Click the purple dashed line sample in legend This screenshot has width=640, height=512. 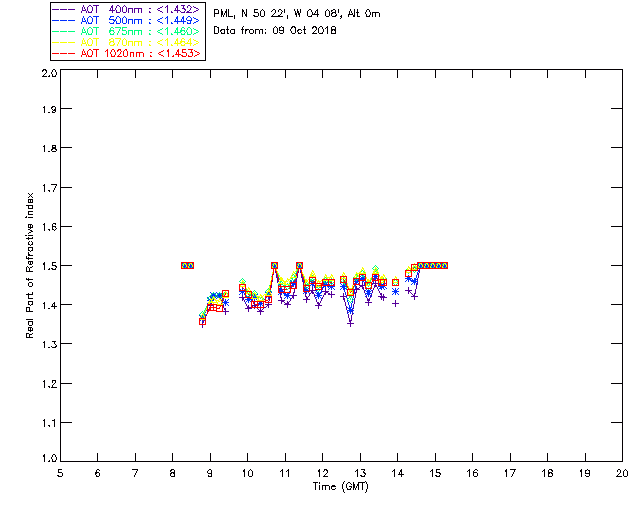coord(64,9)
